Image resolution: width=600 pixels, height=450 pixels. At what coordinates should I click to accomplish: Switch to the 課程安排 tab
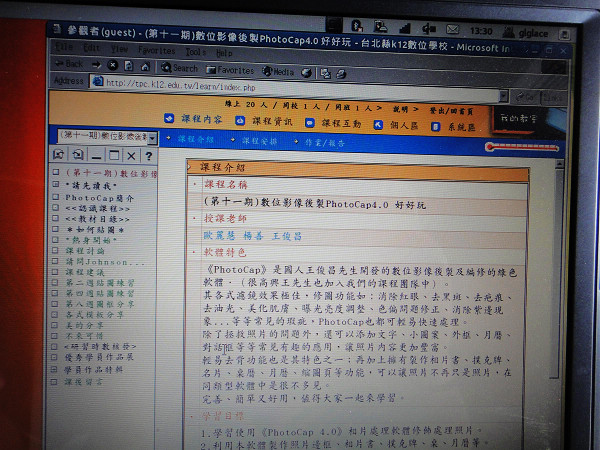[x=259, y=141]
